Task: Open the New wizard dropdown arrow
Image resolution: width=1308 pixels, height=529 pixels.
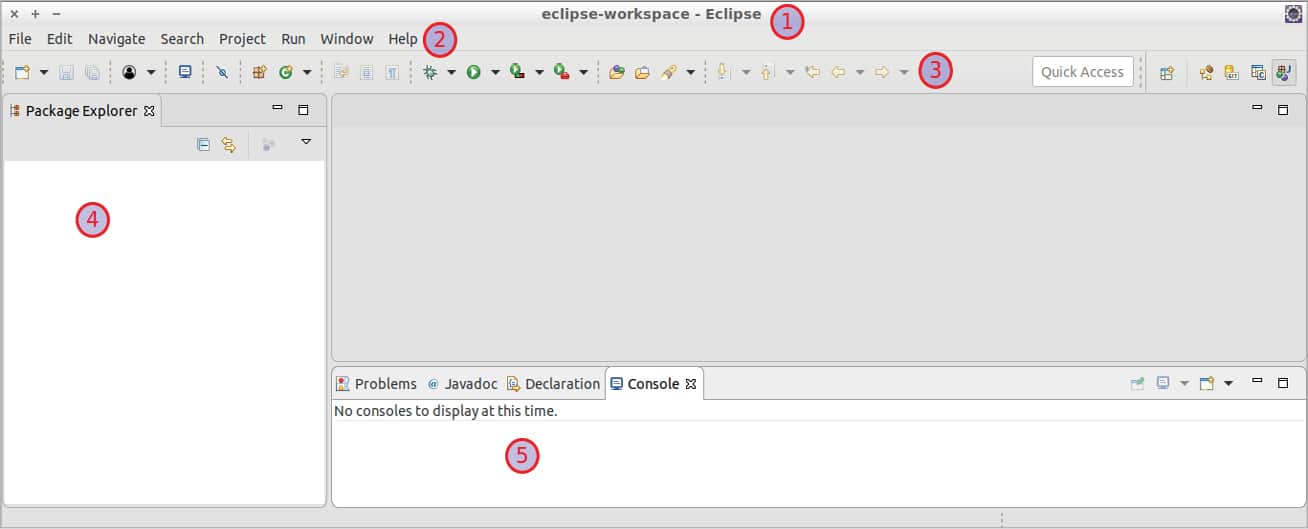Action: [44, 72]
